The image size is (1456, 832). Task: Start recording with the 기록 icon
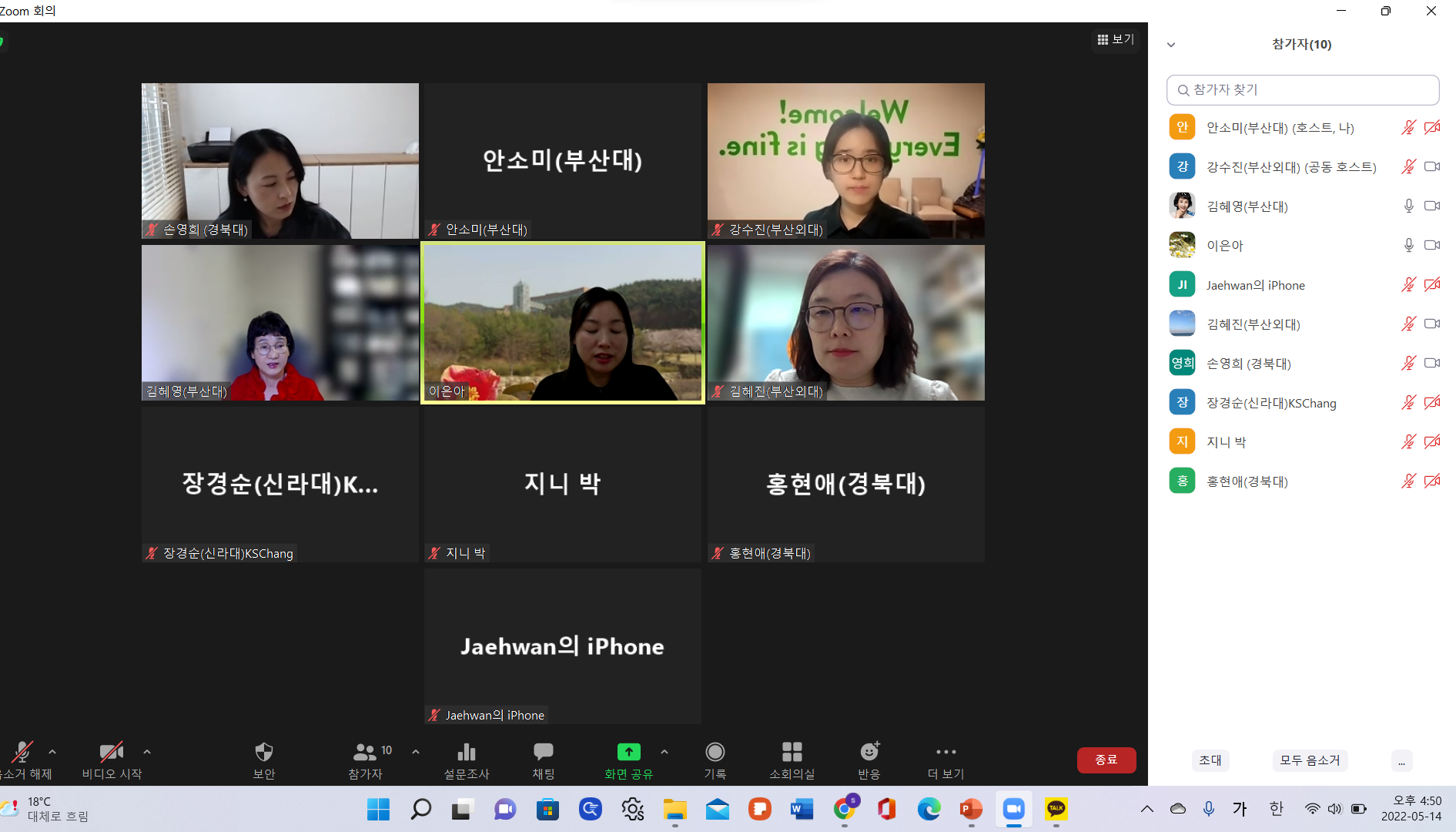pos(715,753)
